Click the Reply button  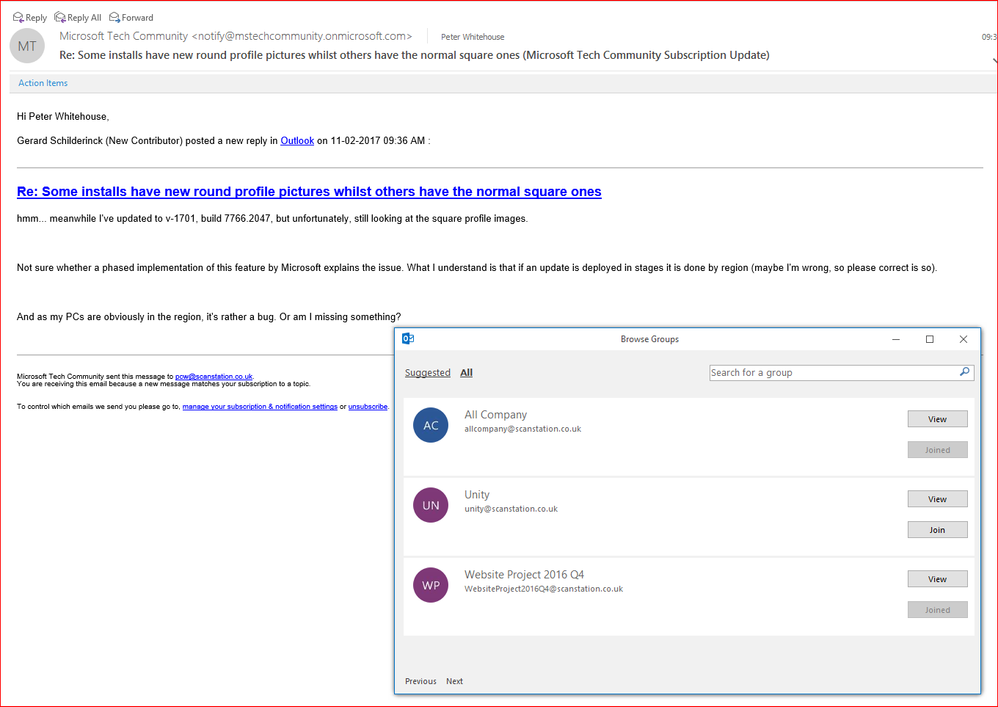pos(30,17)
